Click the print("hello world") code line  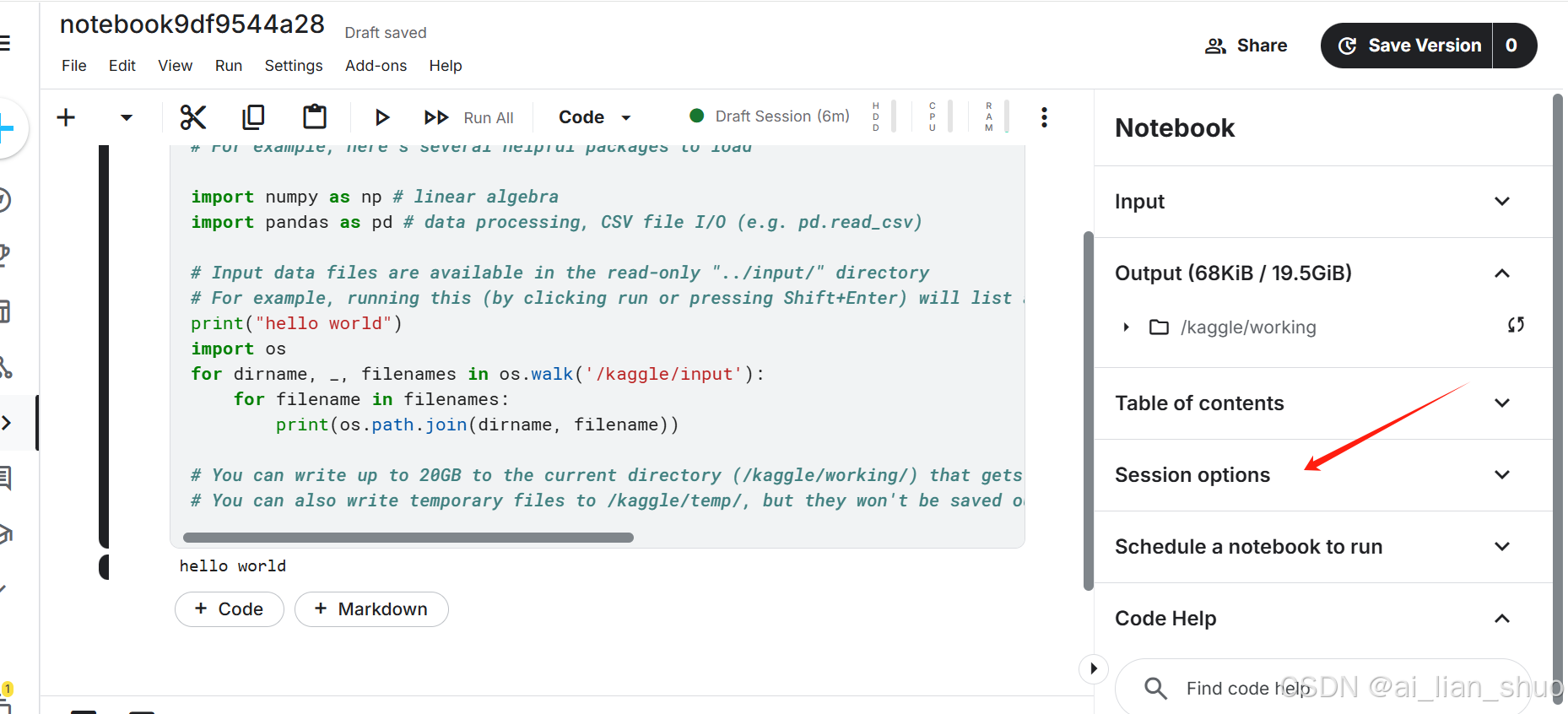(x=296, y=323)
